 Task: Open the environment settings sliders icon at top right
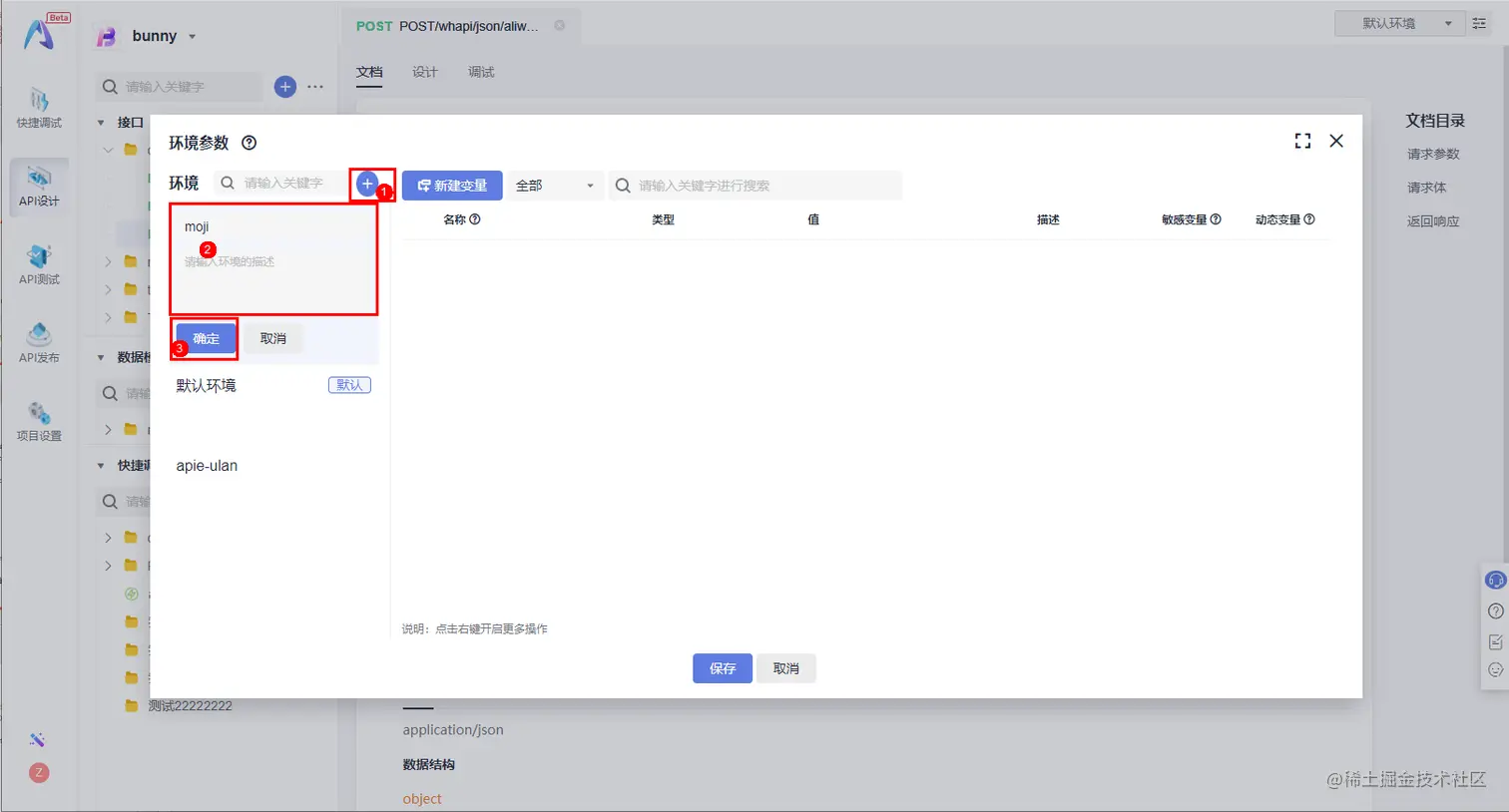1479,23
